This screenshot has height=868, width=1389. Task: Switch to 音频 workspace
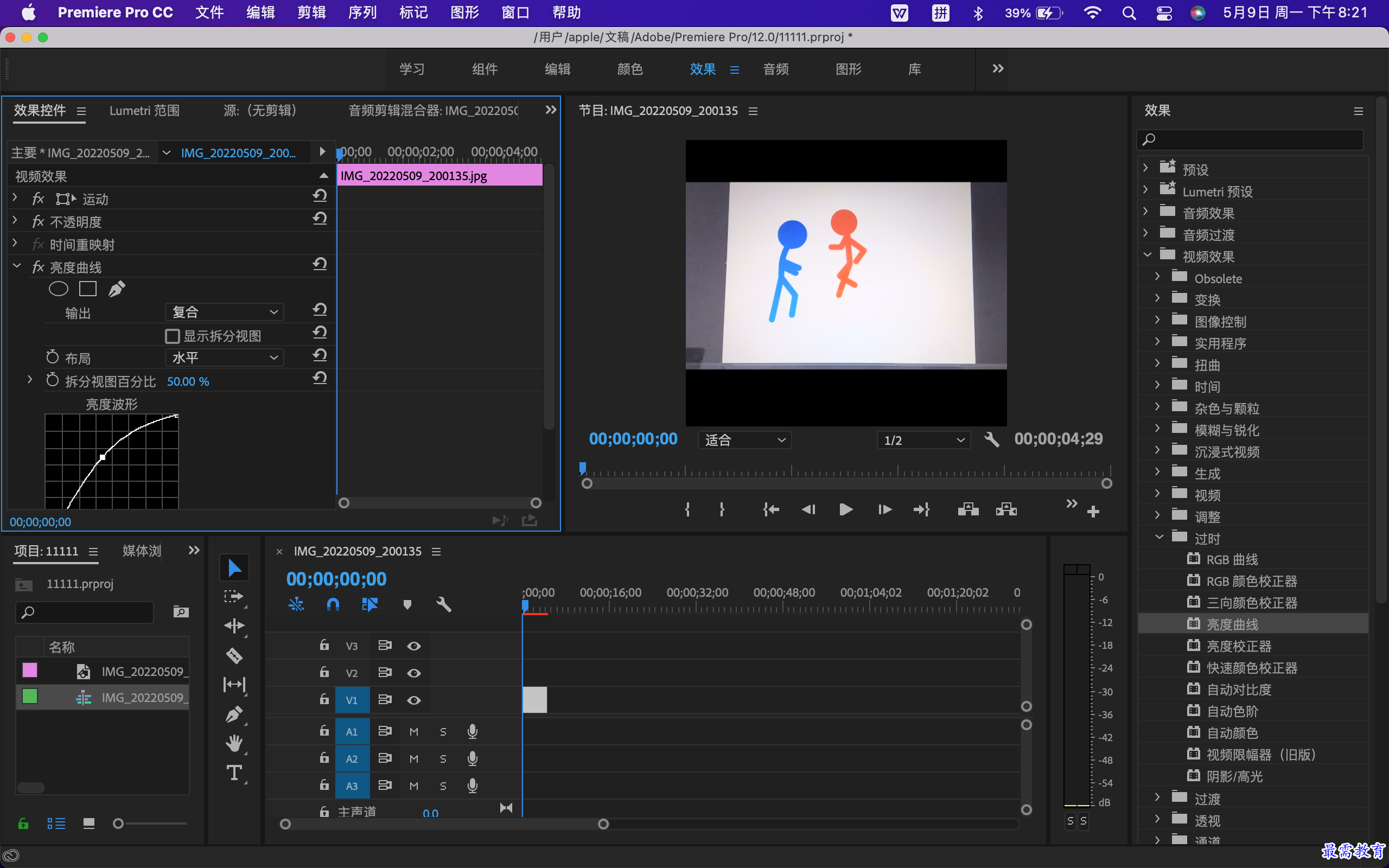click(775, 69)
